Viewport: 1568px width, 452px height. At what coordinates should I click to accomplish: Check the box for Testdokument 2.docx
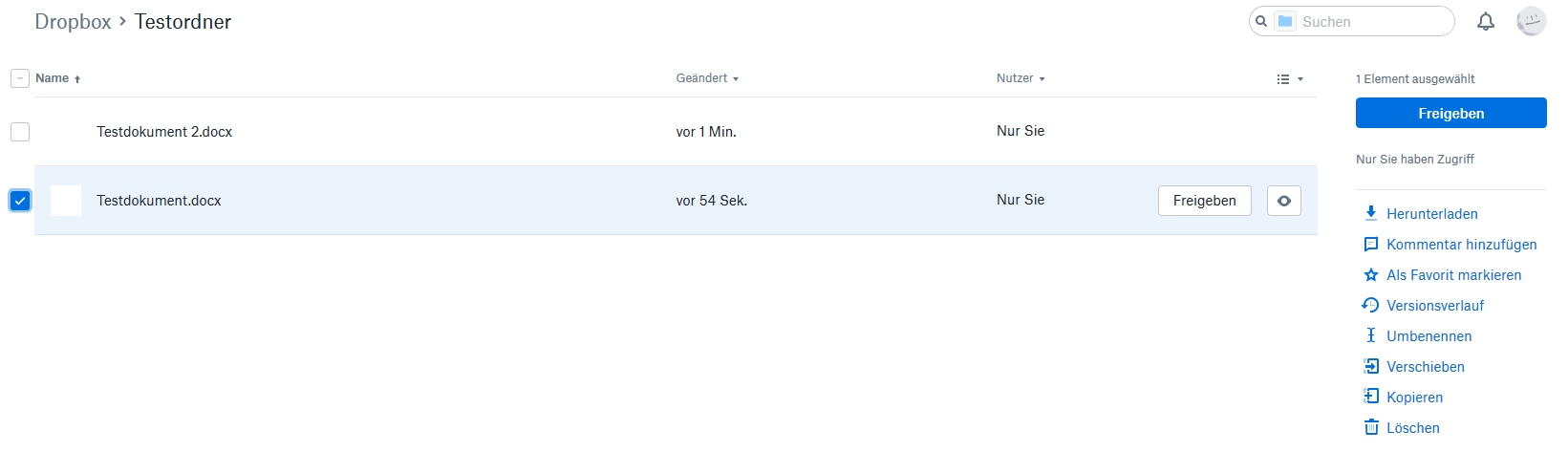click(x=20, y=132)
